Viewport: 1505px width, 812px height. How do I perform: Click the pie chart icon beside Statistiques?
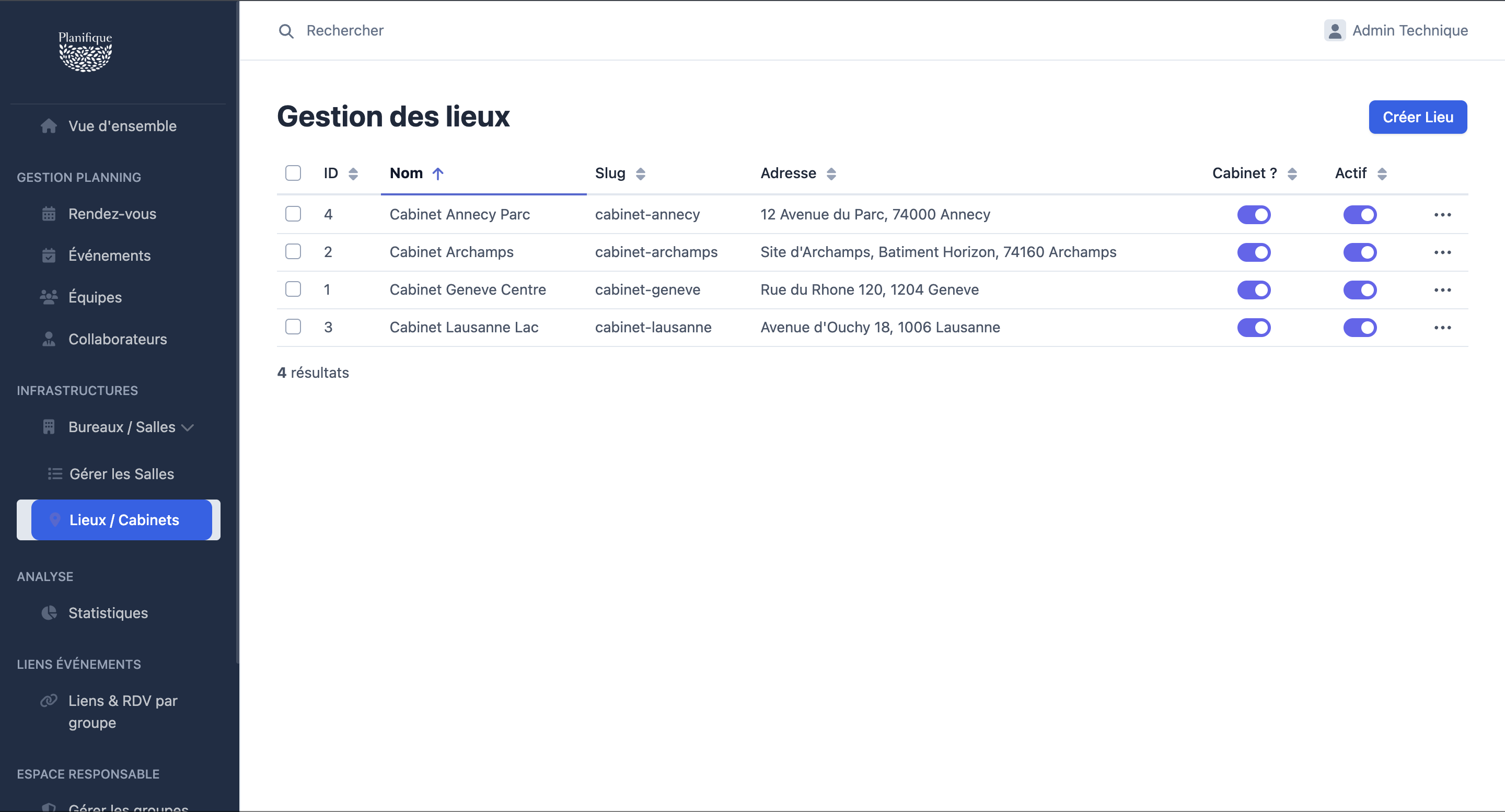coord(49,612)
